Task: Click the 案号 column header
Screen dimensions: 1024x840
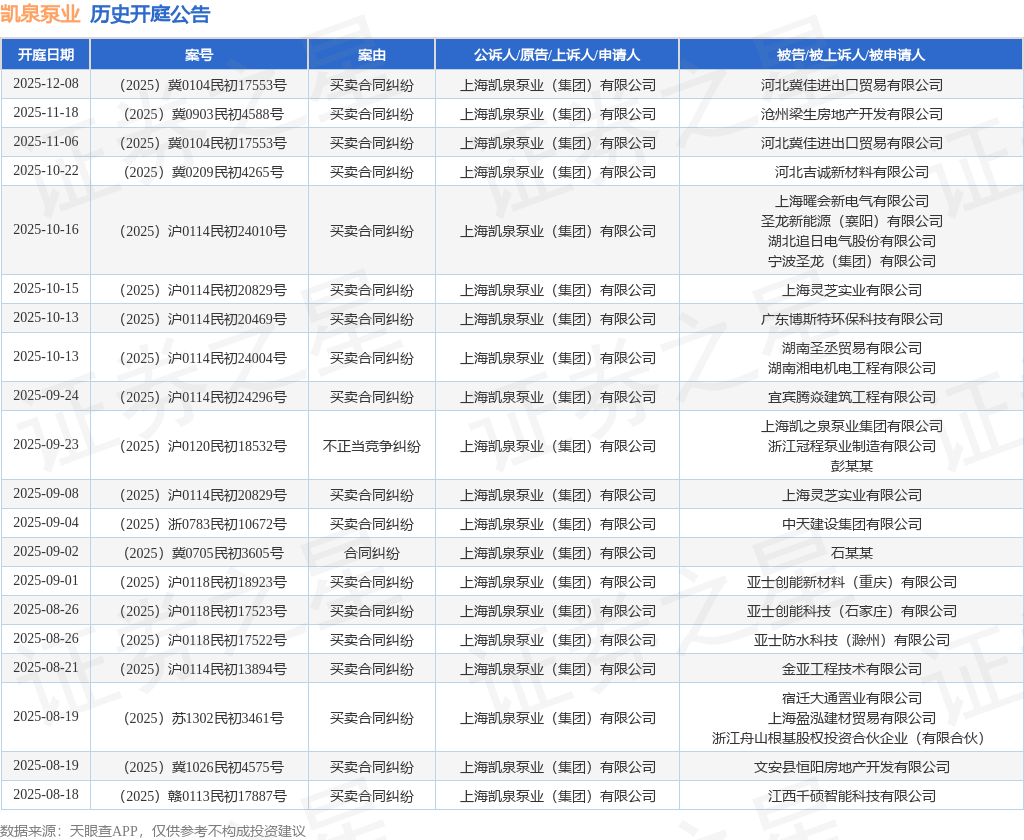Action: (x=199, y=55)
